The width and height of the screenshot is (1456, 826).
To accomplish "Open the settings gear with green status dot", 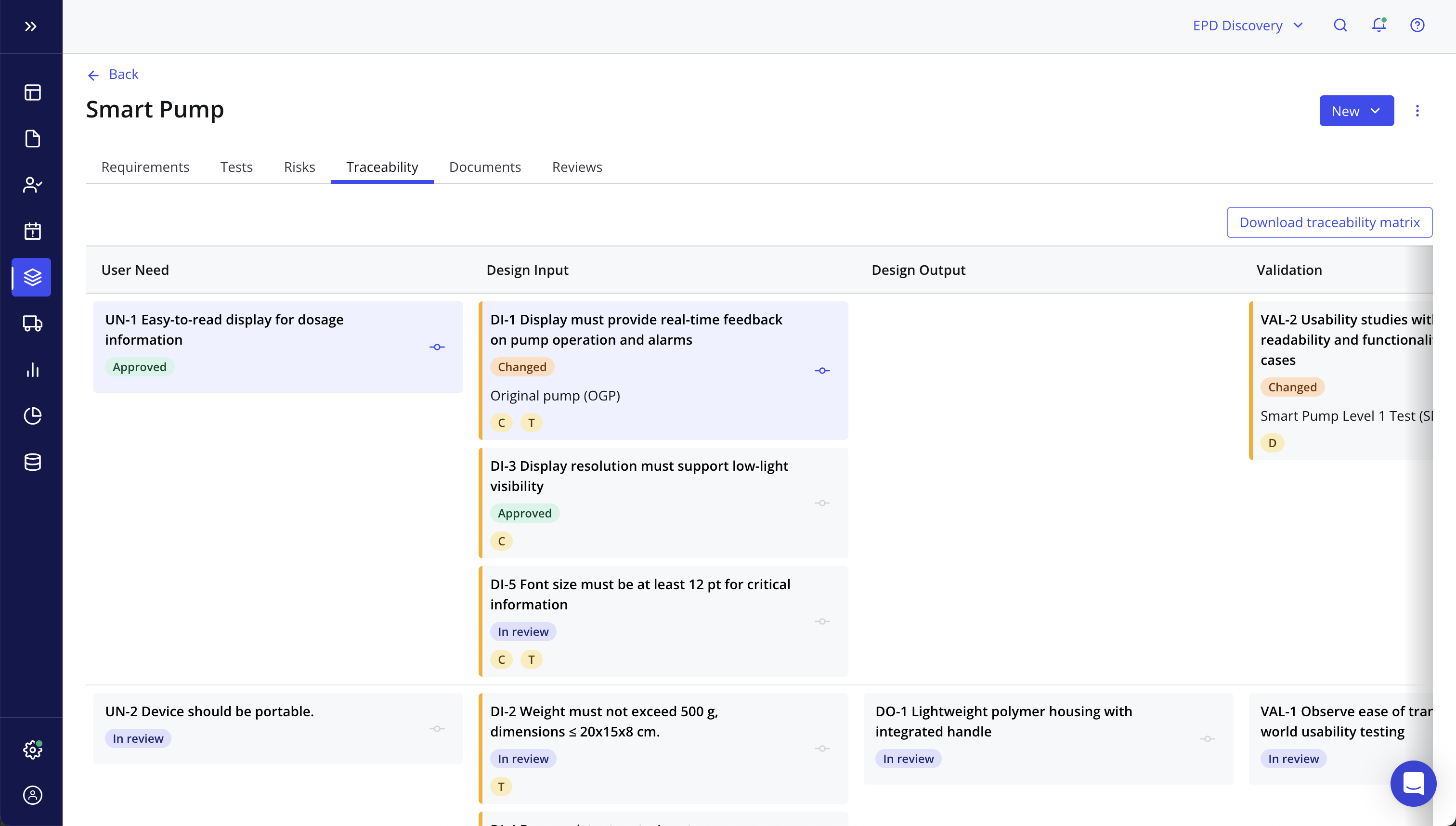I will [x=32, y=749].
